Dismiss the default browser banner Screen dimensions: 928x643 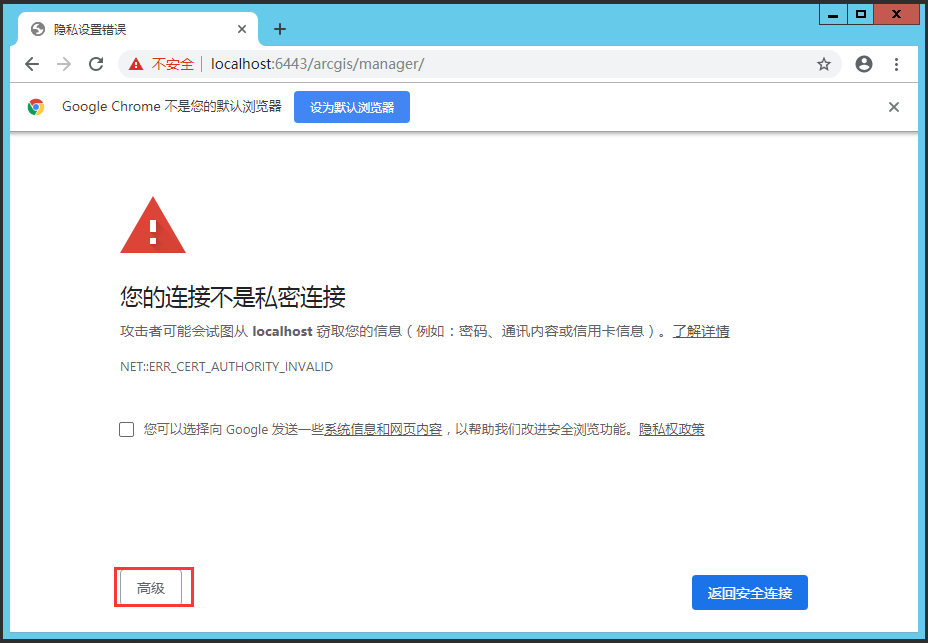tap(893, 106)
